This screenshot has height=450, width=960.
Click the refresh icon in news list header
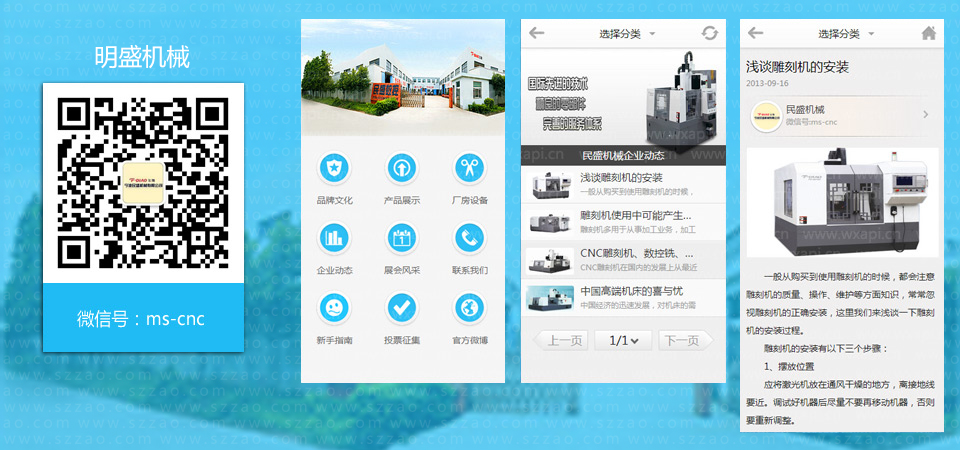coord(710,33)
